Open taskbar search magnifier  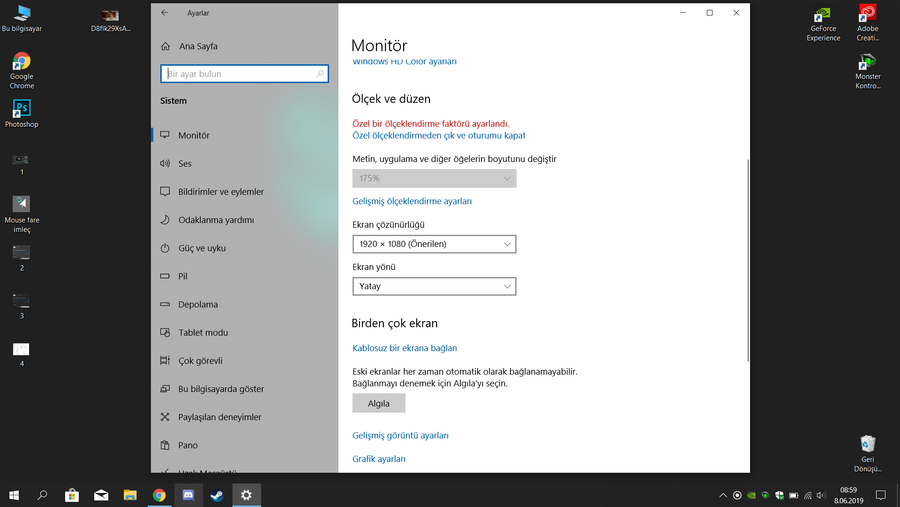[42, 495]
